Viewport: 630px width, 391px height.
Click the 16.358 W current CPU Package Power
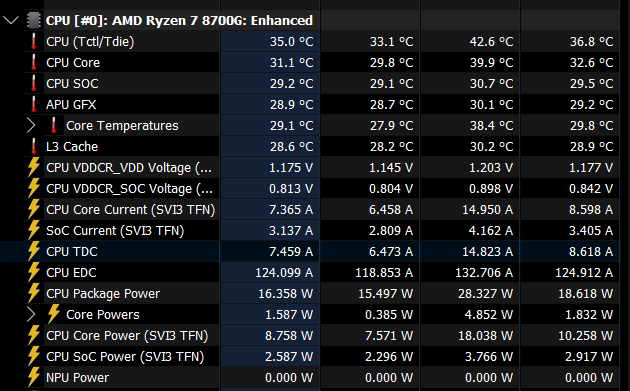[286, 294]
